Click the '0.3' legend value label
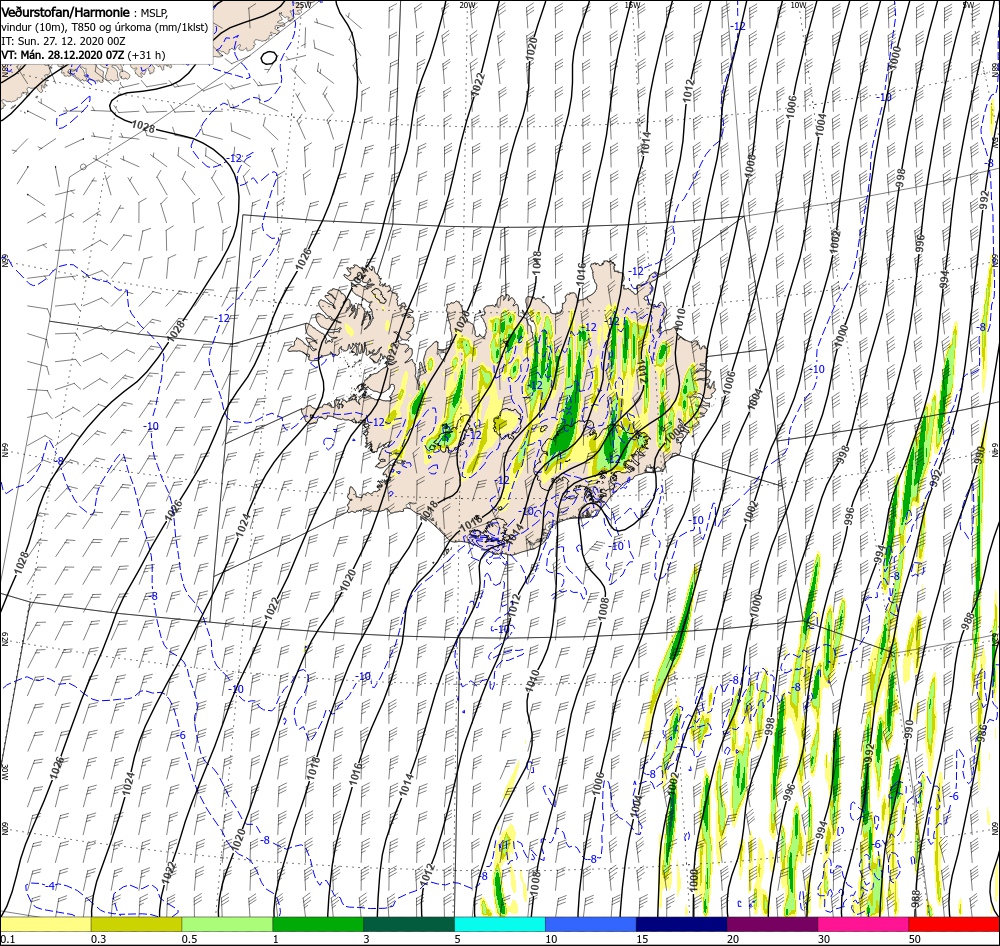This screenshot has height=946, width=1000. tap(99, 939)
